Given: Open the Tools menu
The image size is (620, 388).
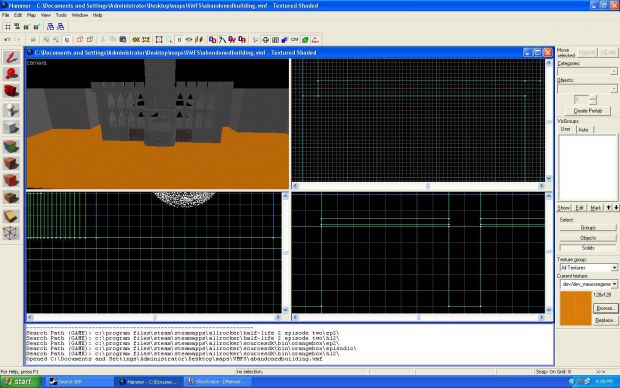Looking at the screenshot, I should [61, 15].
